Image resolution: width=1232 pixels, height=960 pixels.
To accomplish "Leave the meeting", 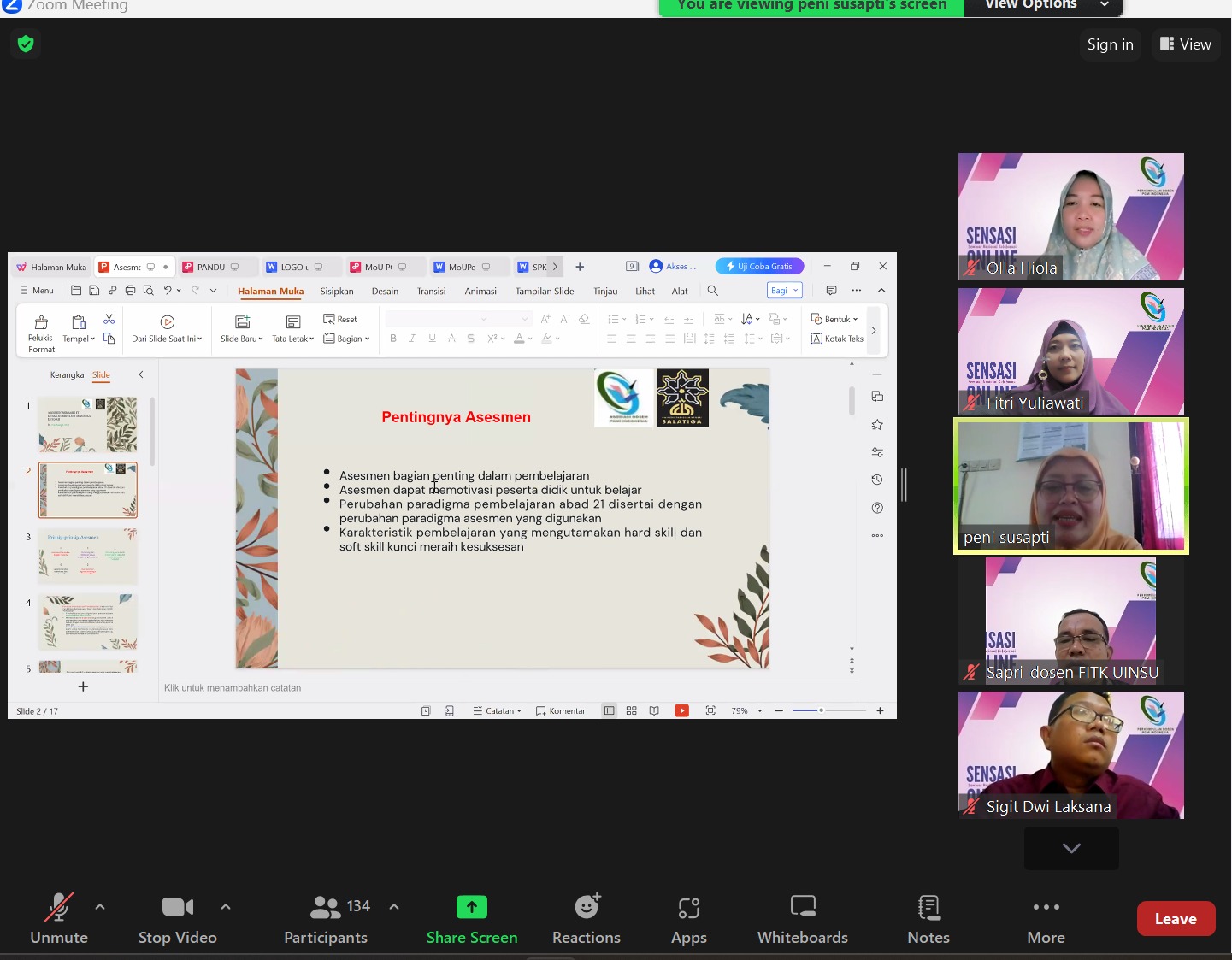I will tap(1176, 919).
